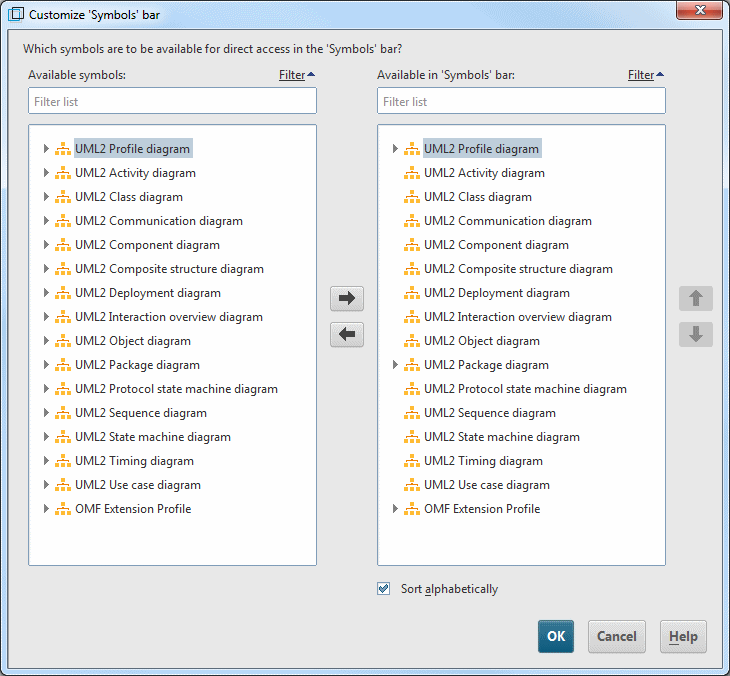Select UML2 Interaction overview diagram in right list
This screenshot has height=676, width=730.
tap(518, 317)
